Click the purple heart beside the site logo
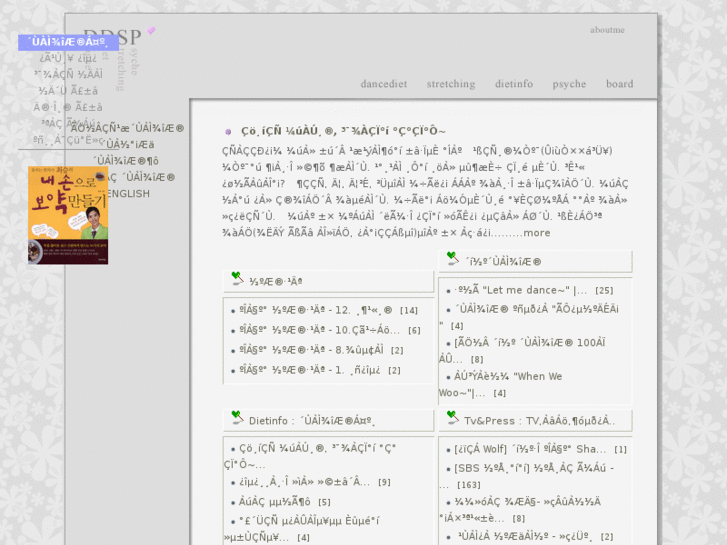The height and width of the screenshot is (545, 727). tap(151, 31)
